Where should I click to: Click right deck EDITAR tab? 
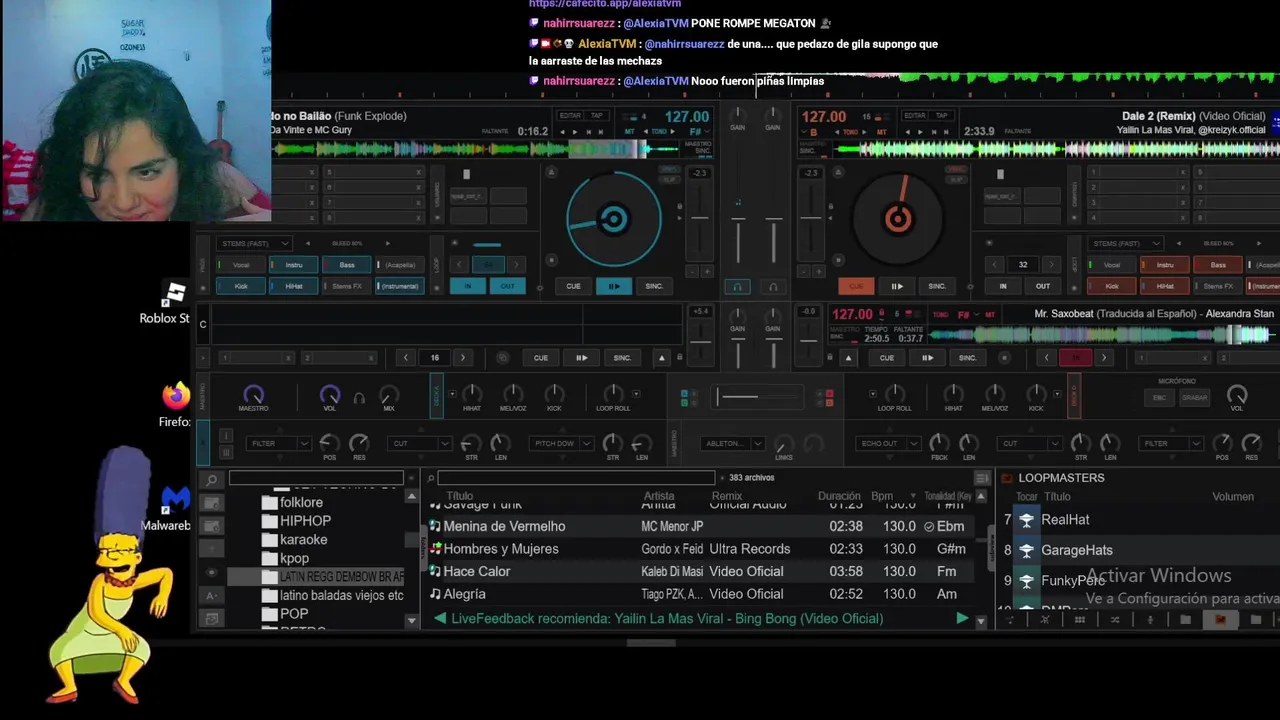[x=915, y=116]
